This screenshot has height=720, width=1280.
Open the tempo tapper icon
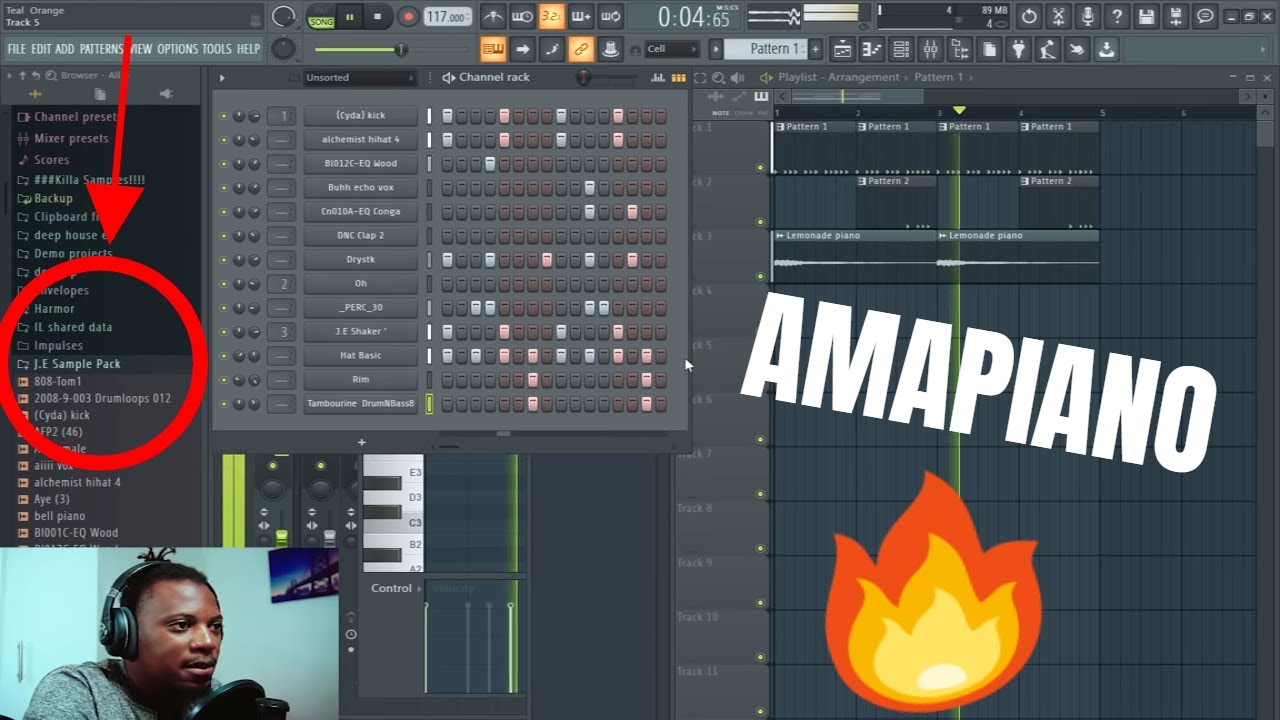click(1048, 49)
